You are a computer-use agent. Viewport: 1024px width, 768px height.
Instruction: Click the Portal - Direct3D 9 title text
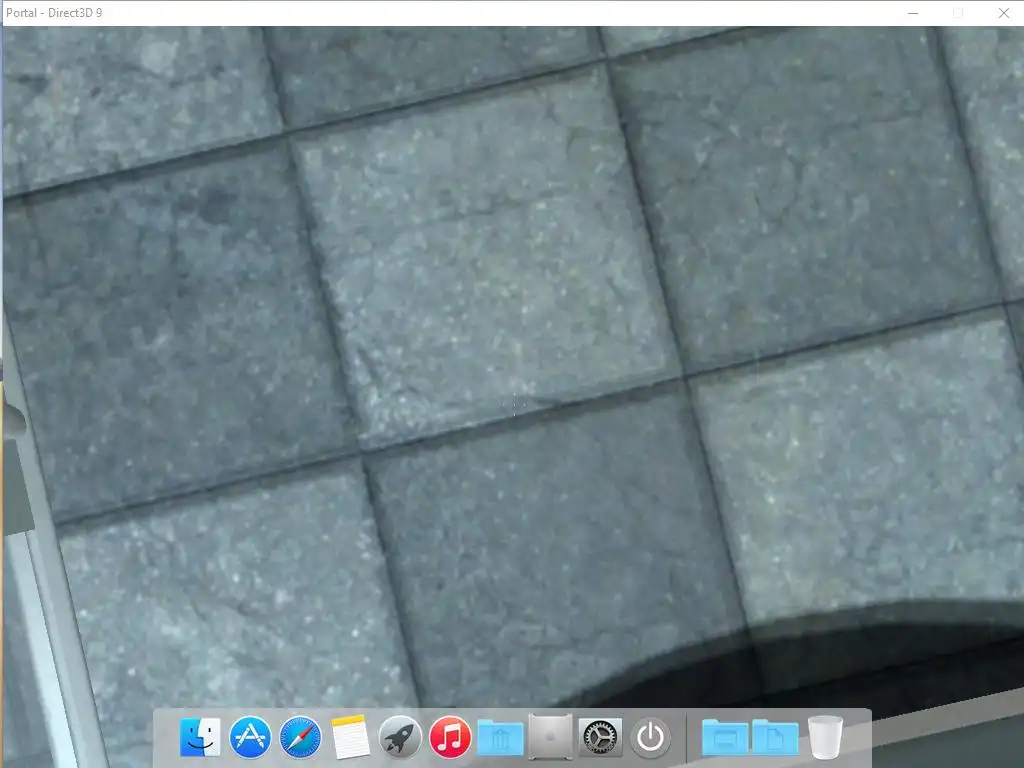[54, 13]
